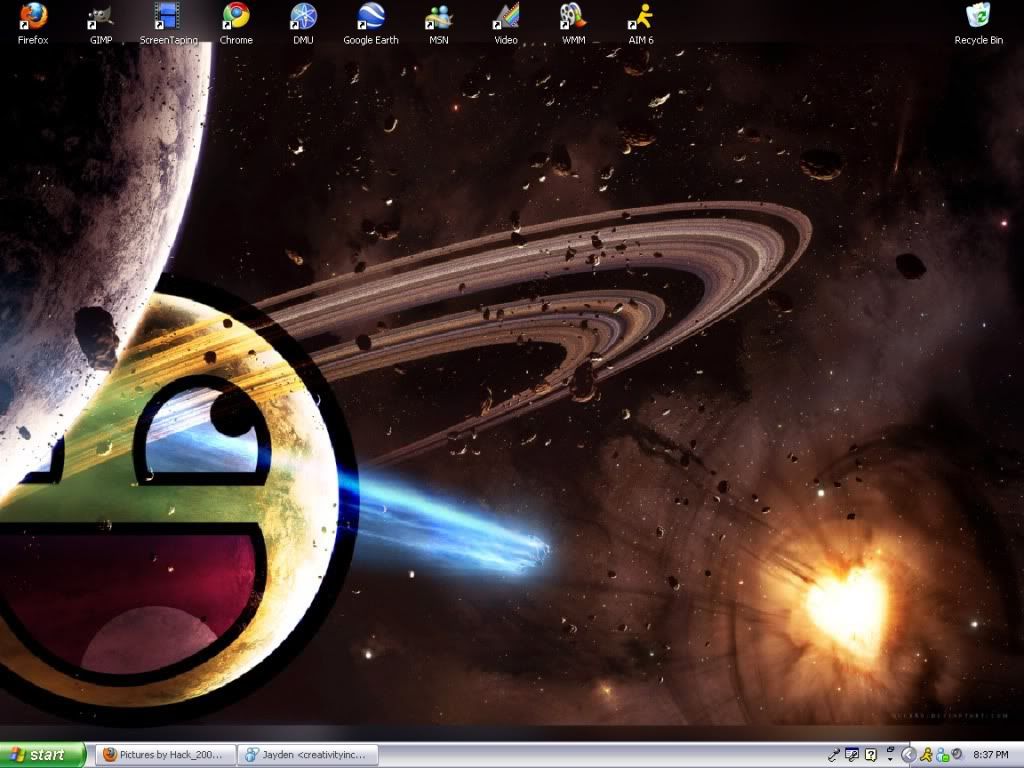
Task: Select the microphone icon on the language bar
Action: tap(835, 753)
